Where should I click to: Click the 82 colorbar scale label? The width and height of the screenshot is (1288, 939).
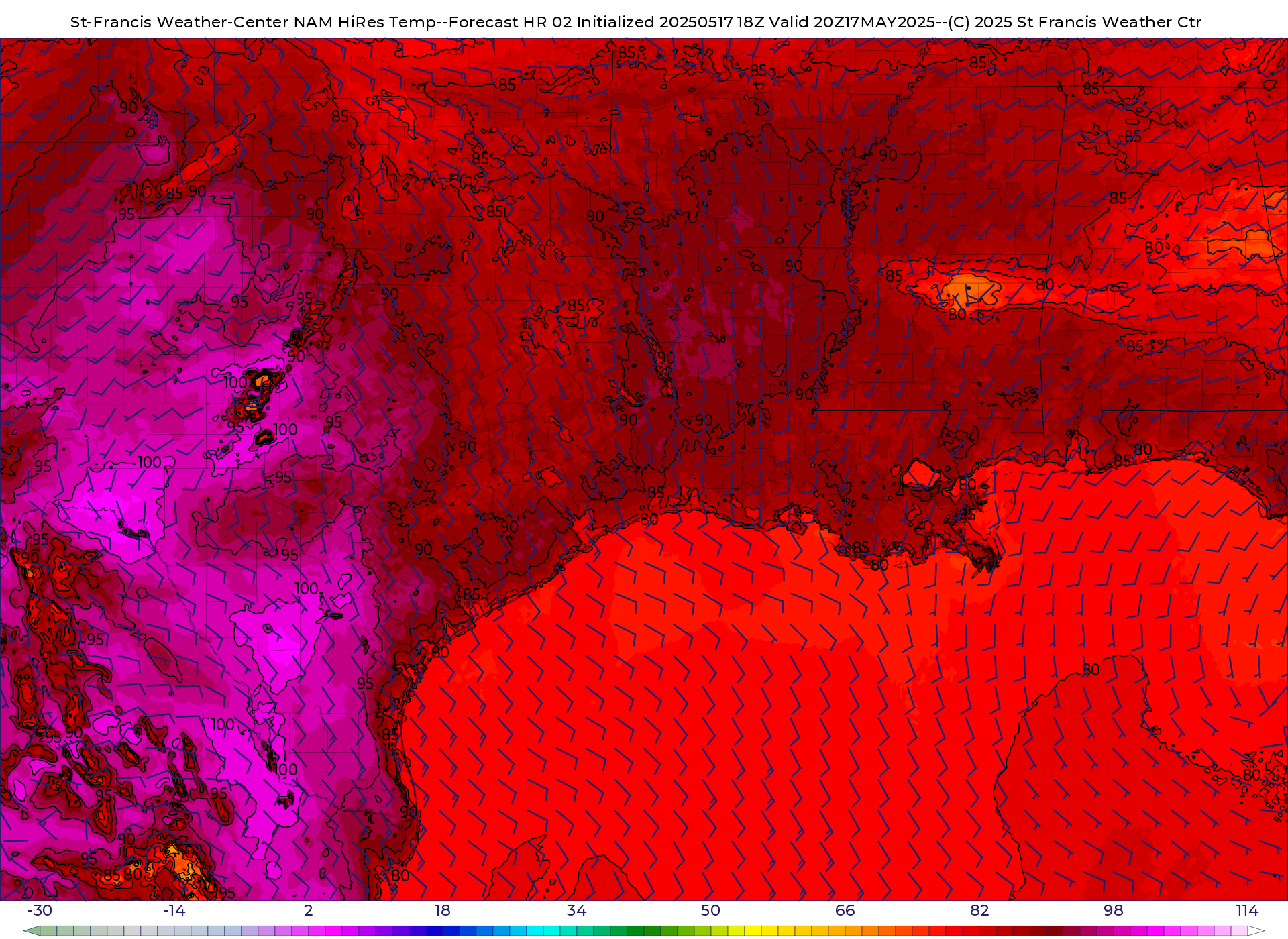(979, 910)
